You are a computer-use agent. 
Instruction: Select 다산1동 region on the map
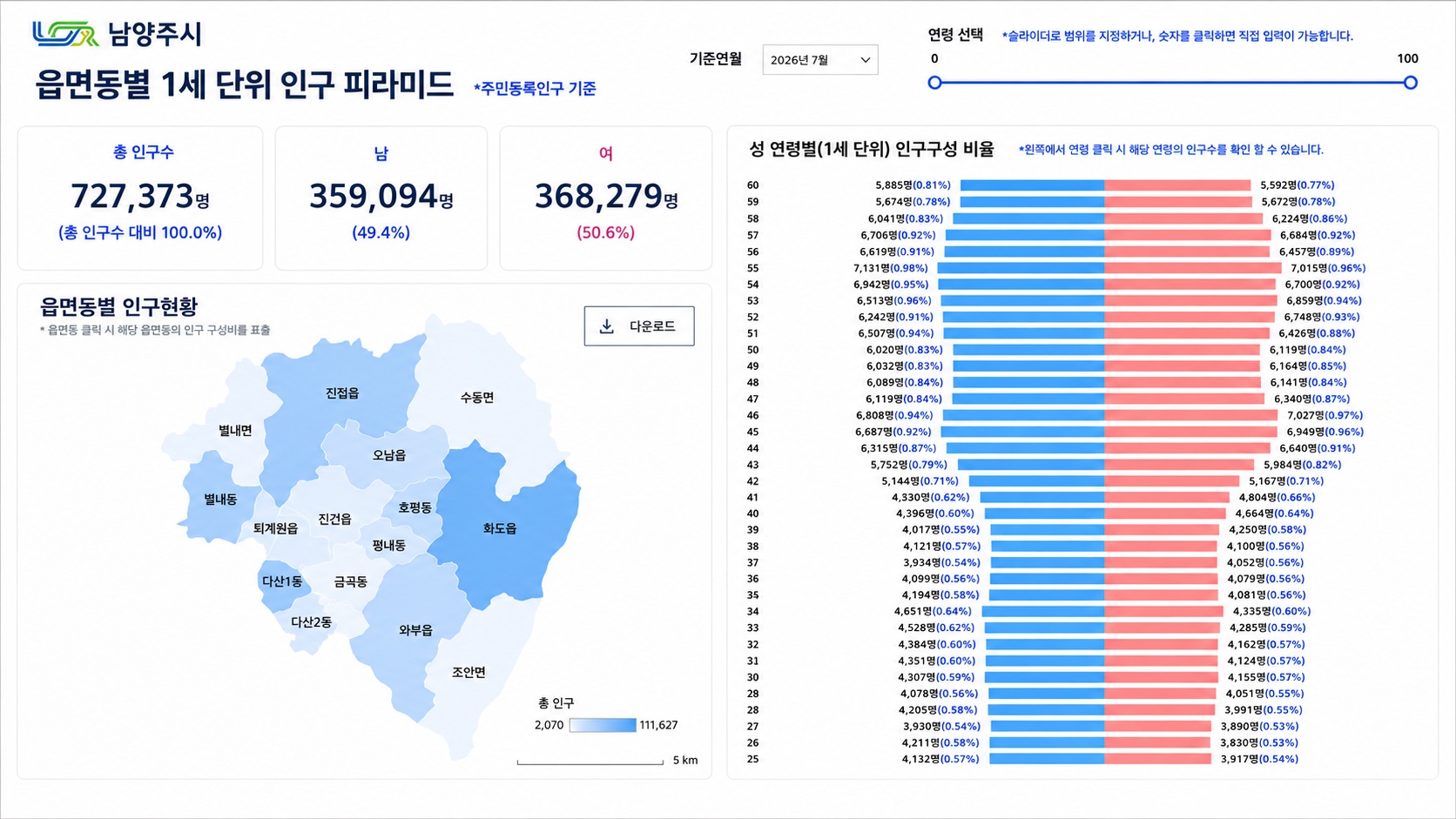point(282,581)
